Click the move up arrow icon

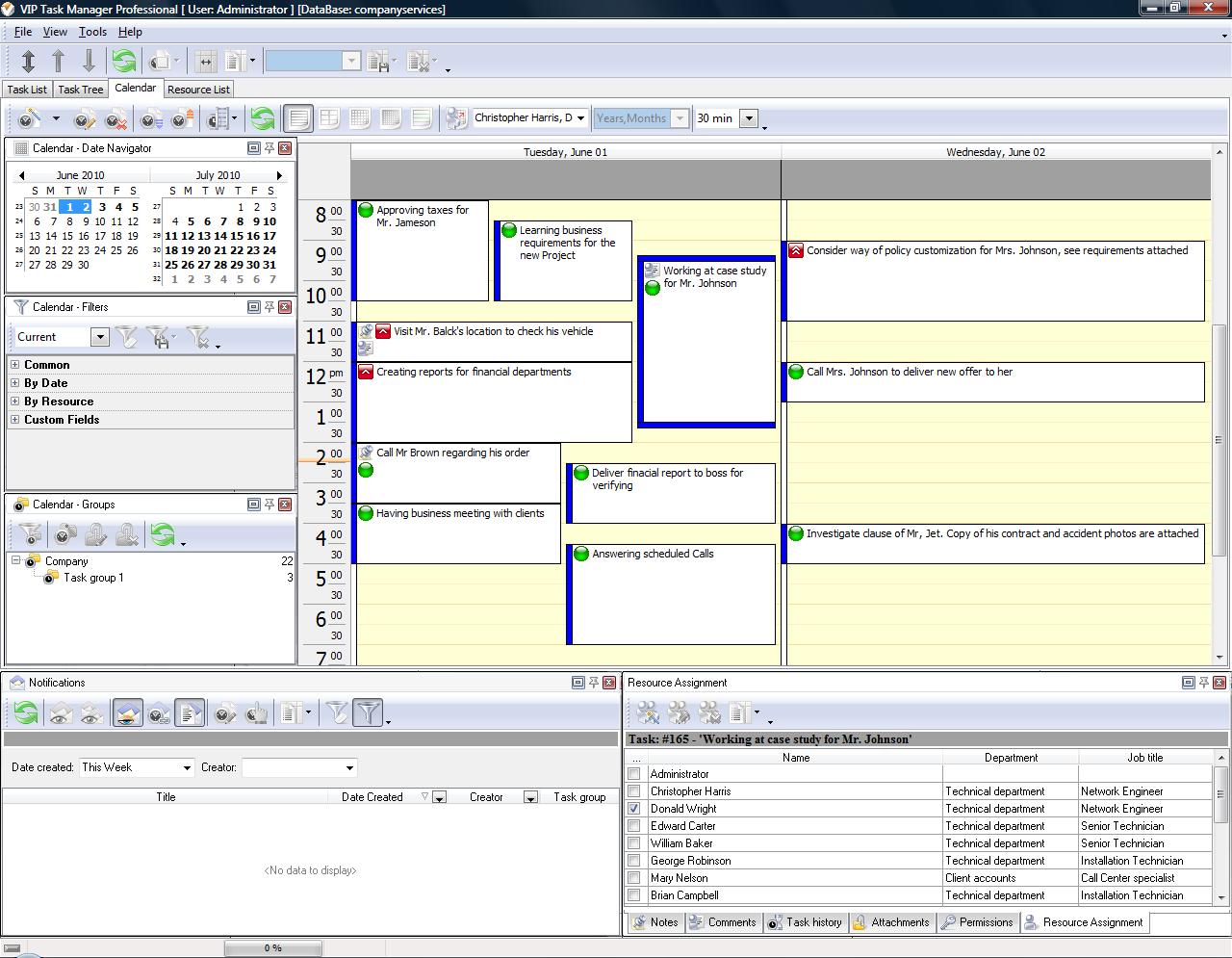pyautogui.click(x=59, y=62)
